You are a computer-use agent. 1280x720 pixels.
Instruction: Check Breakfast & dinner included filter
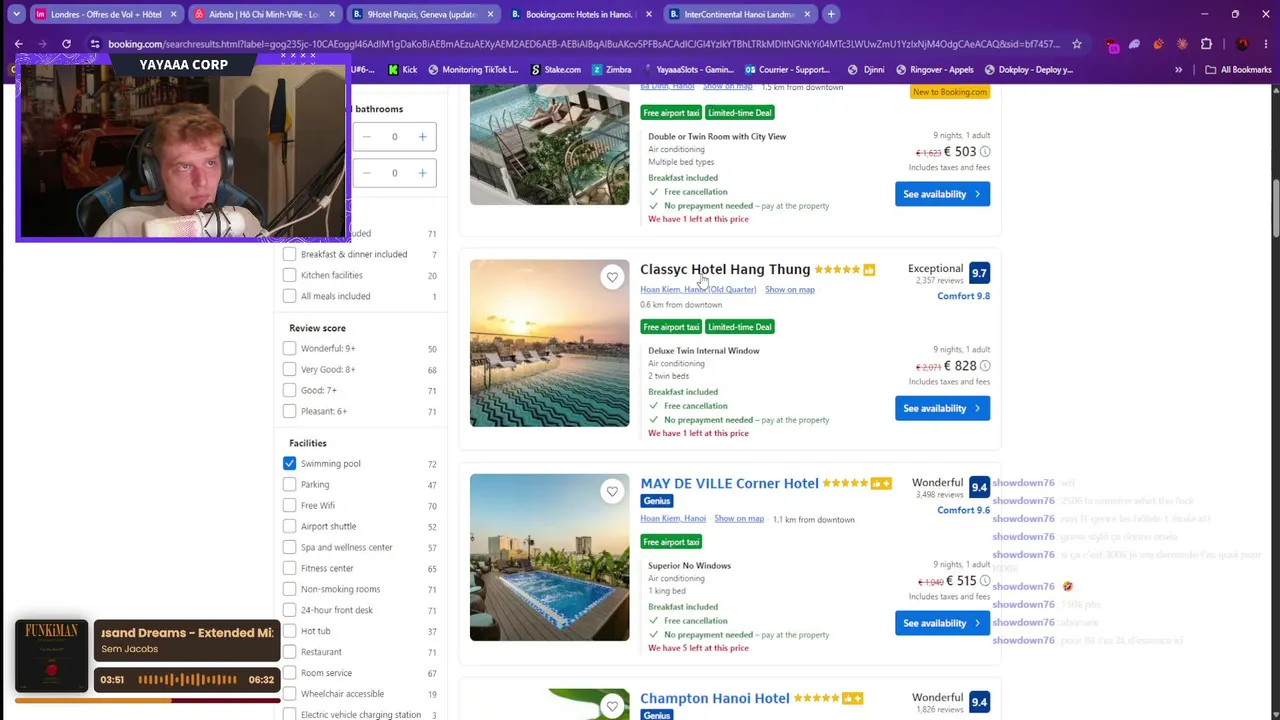tap(289, 254)
